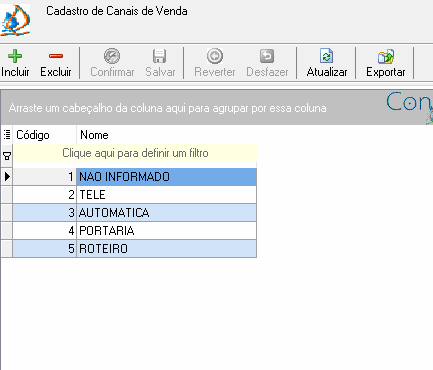Screen dimensions: 433x370
Task: Sort by the Código column header
Action: click(x=45, y=135)
